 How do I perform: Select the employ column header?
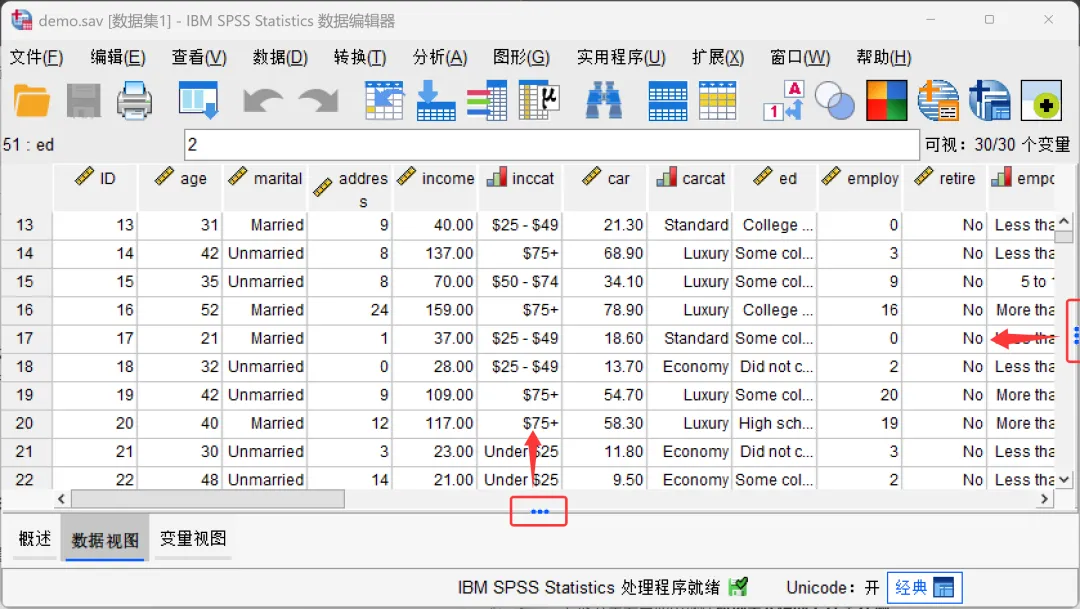[860, 187]
